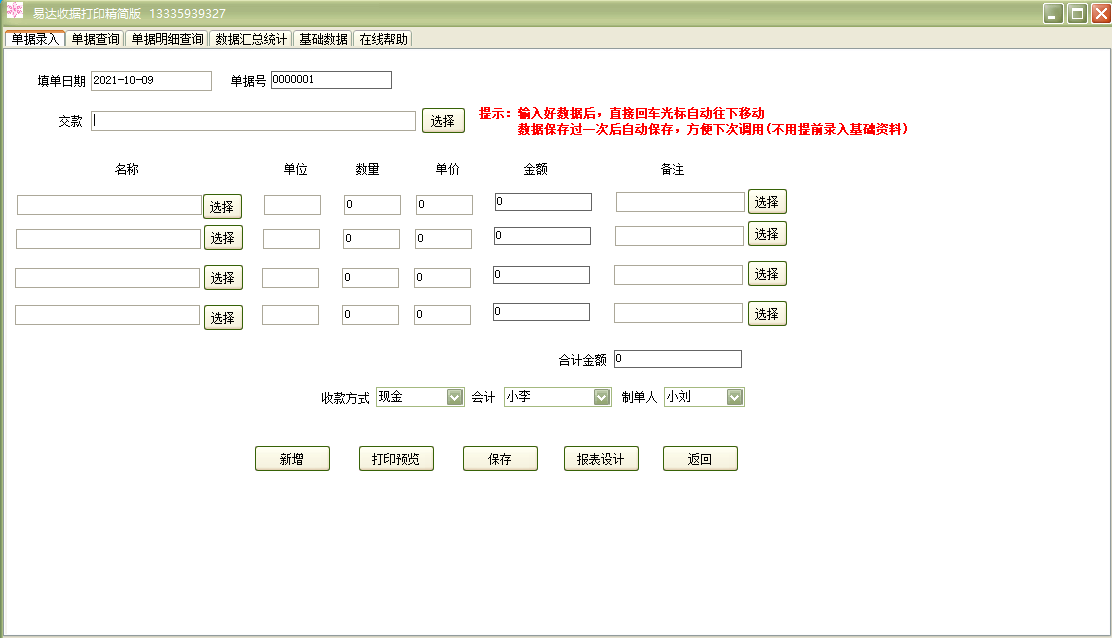1112x638 pixels.
Task: Expand the 收款方式 dropdown arrow
Action: point(455,398)
